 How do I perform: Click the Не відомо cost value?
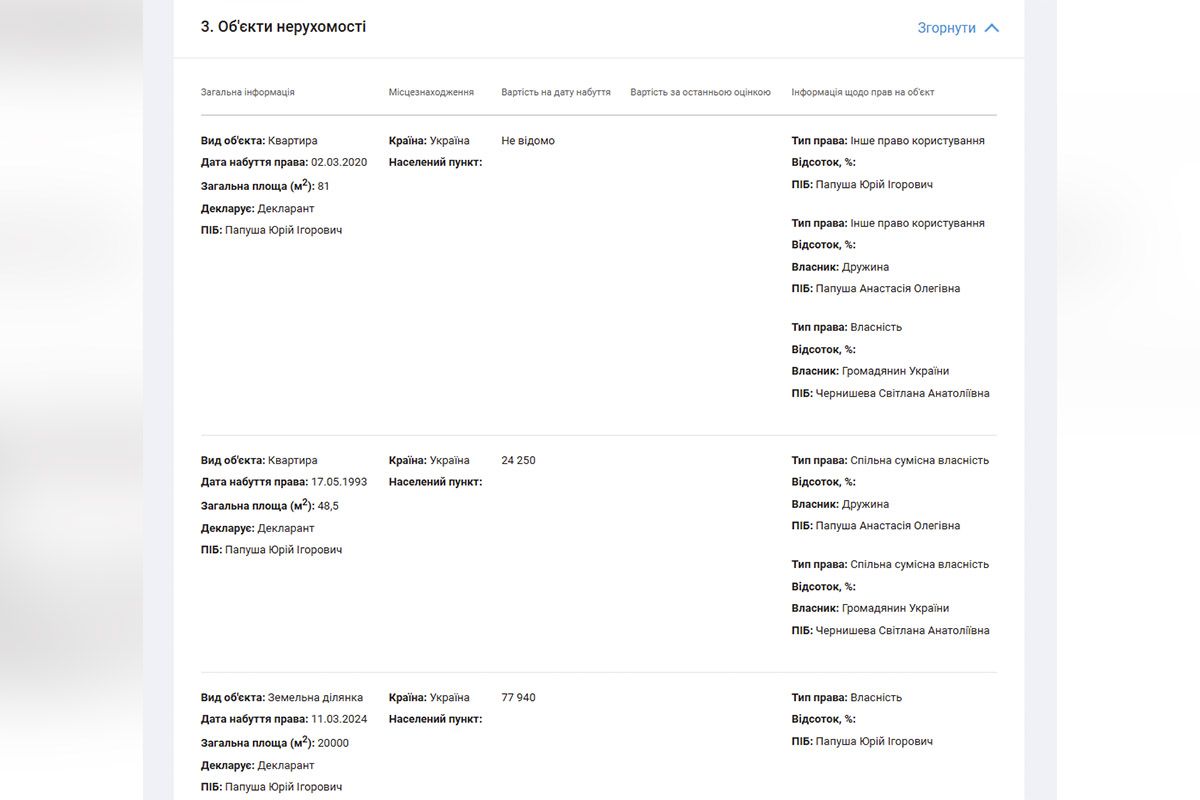coord(528,141)
